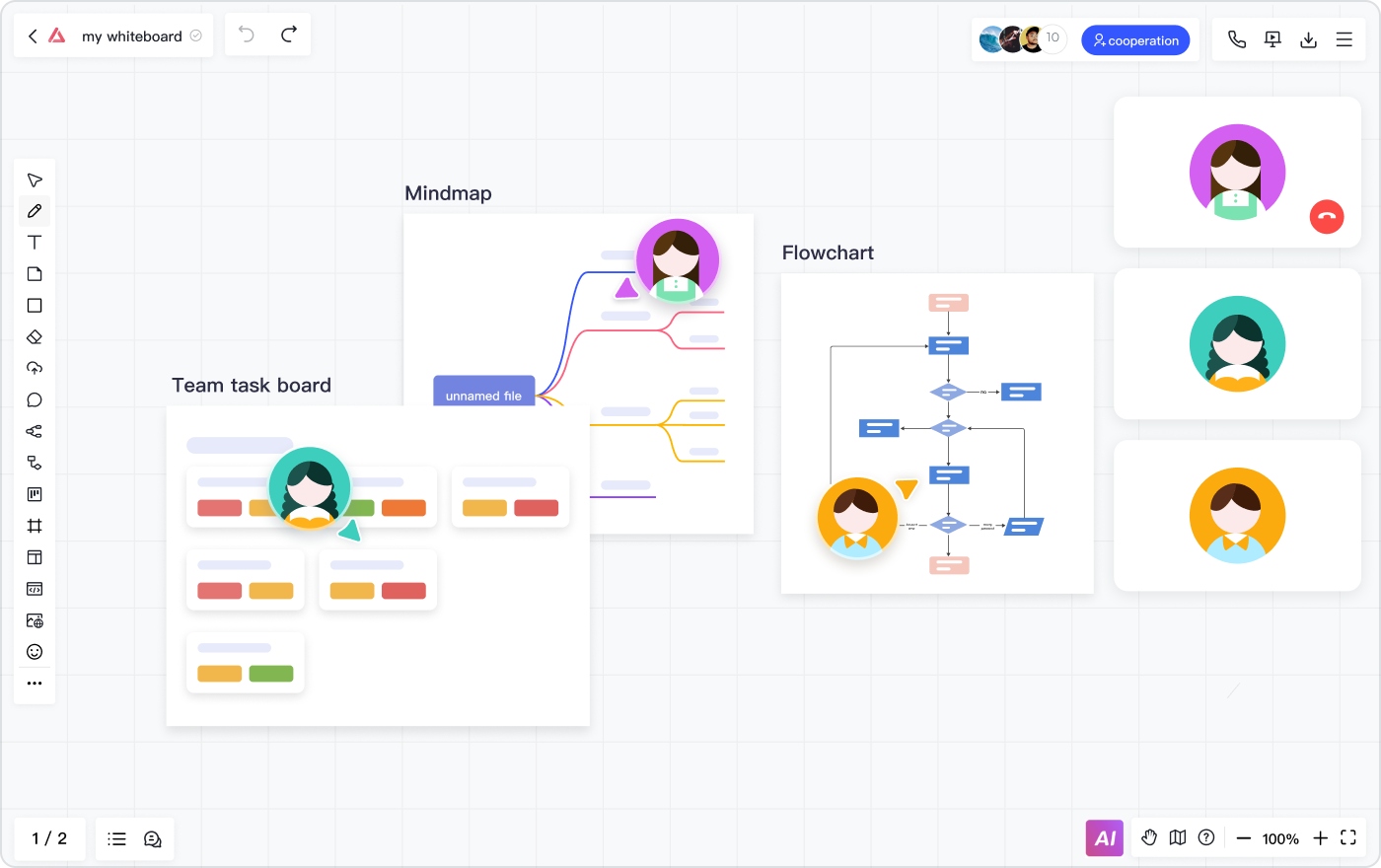Choose the text tool

(x=35, y=243)
